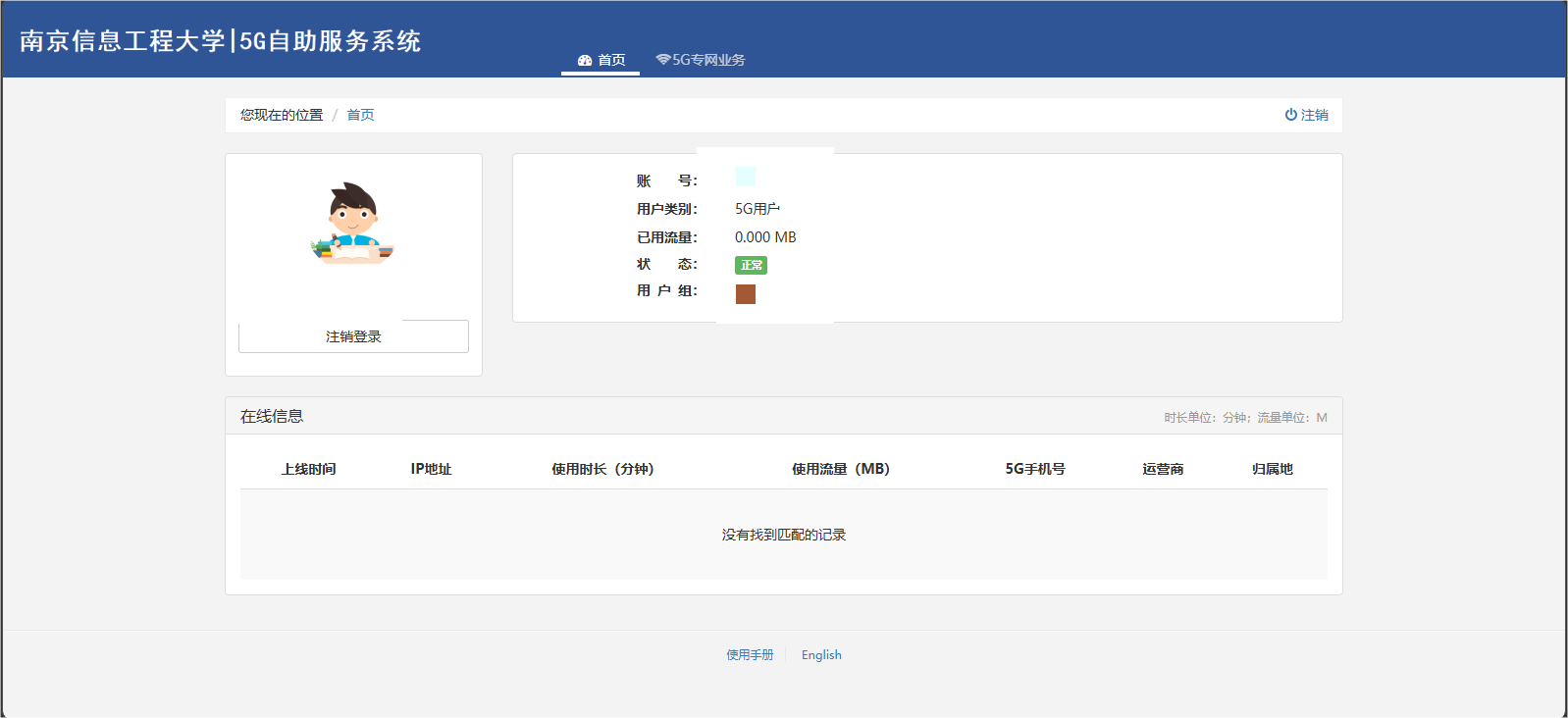The image size is (1568, 718).
Task: Click the 归属地 column header
Action: click(1272, 469)
